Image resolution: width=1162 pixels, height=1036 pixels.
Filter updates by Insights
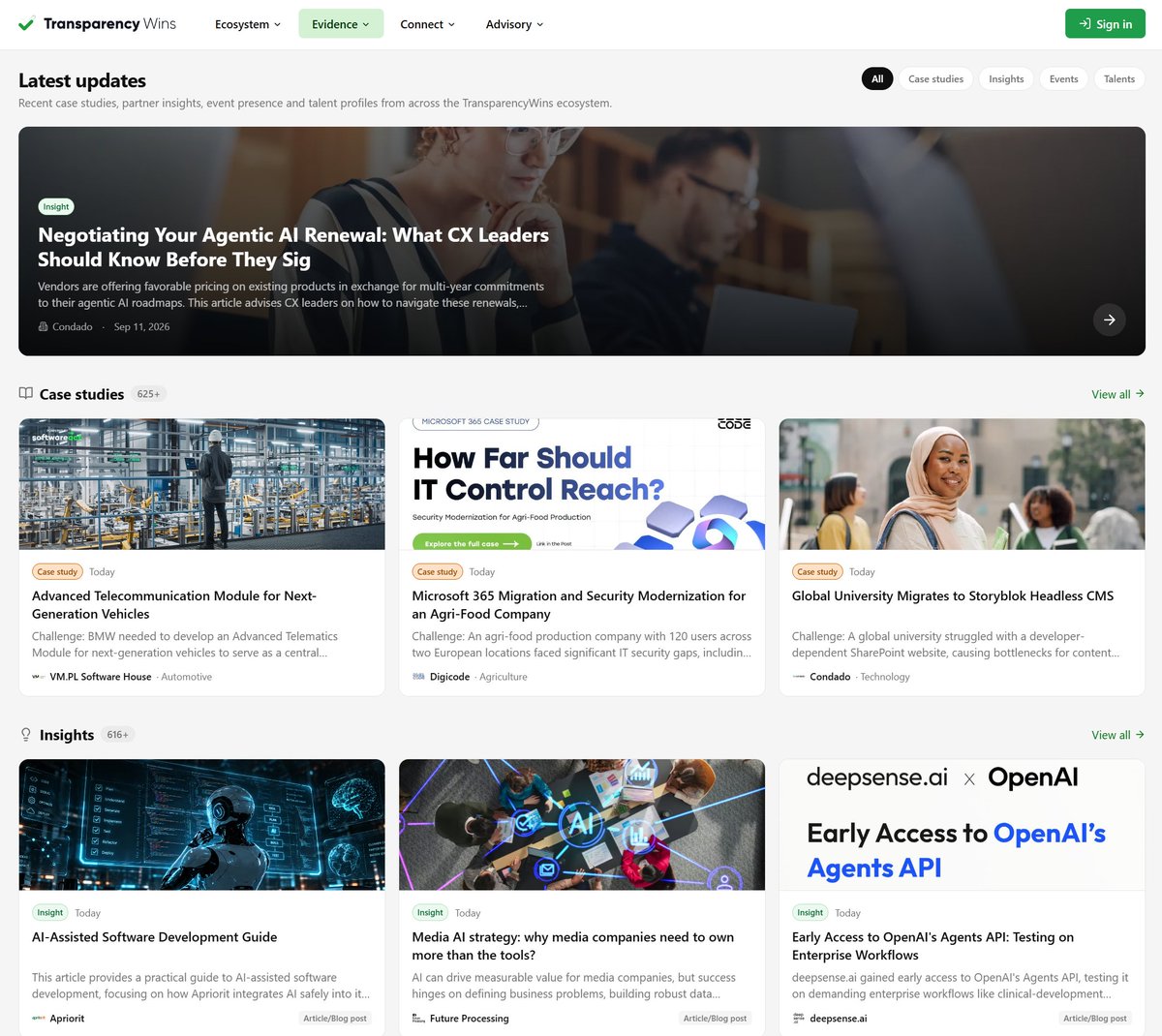[x=1006, y=79]
